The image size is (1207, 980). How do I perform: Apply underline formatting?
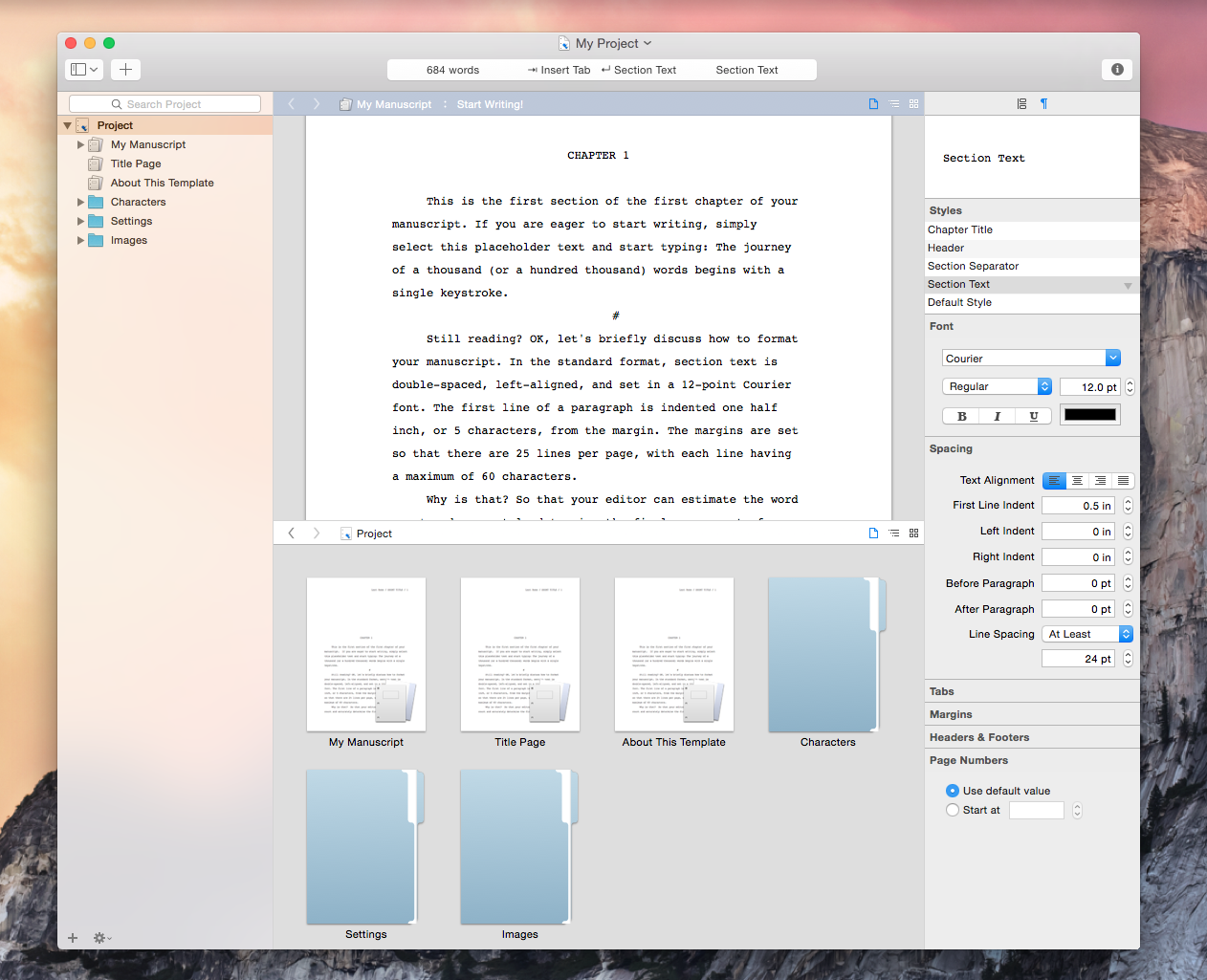[x=1034, y=416]
